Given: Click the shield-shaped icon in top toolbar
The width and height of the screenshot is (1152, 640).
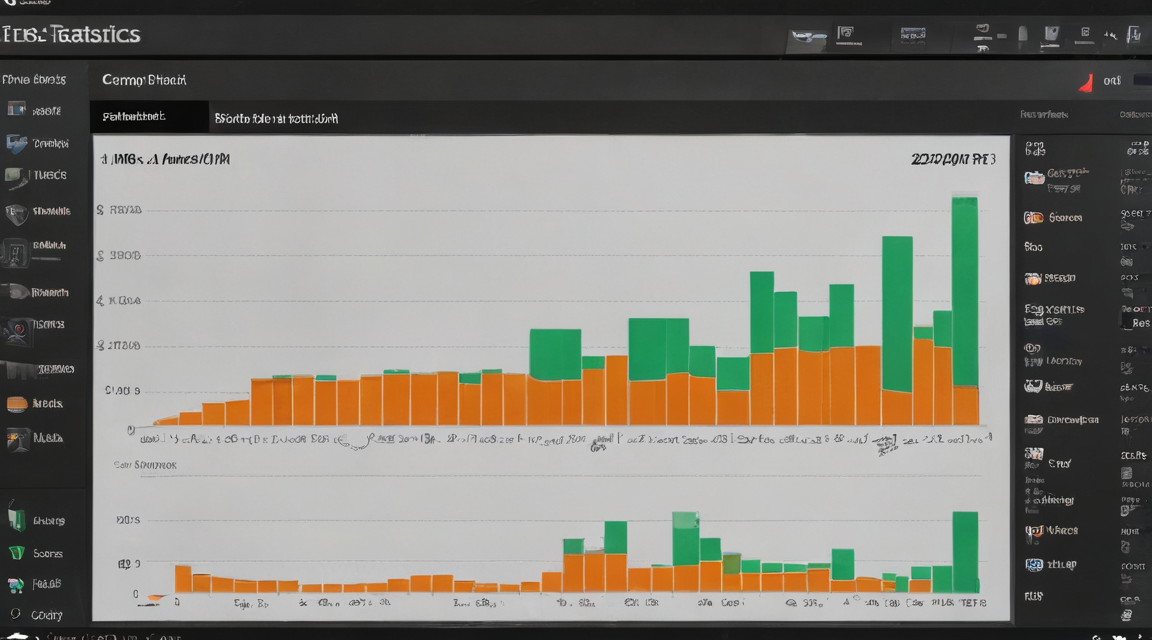Looking at the screenshot, I should coord(1051,34).
